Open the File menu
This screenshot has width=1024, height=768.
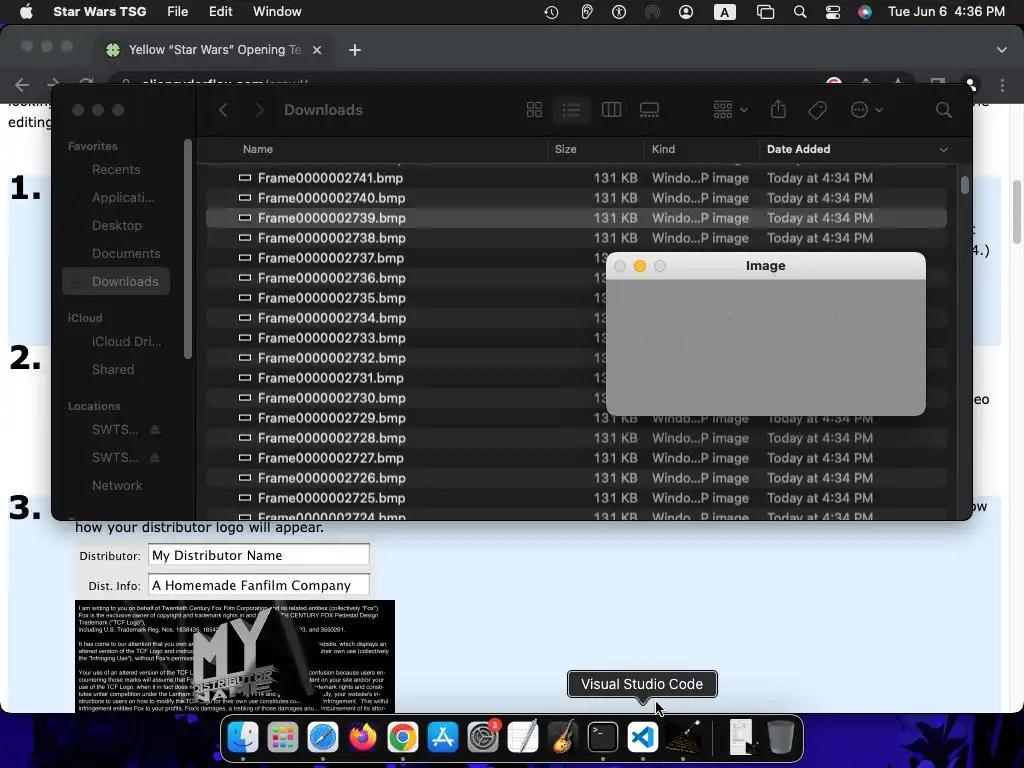tap(178, 12)
